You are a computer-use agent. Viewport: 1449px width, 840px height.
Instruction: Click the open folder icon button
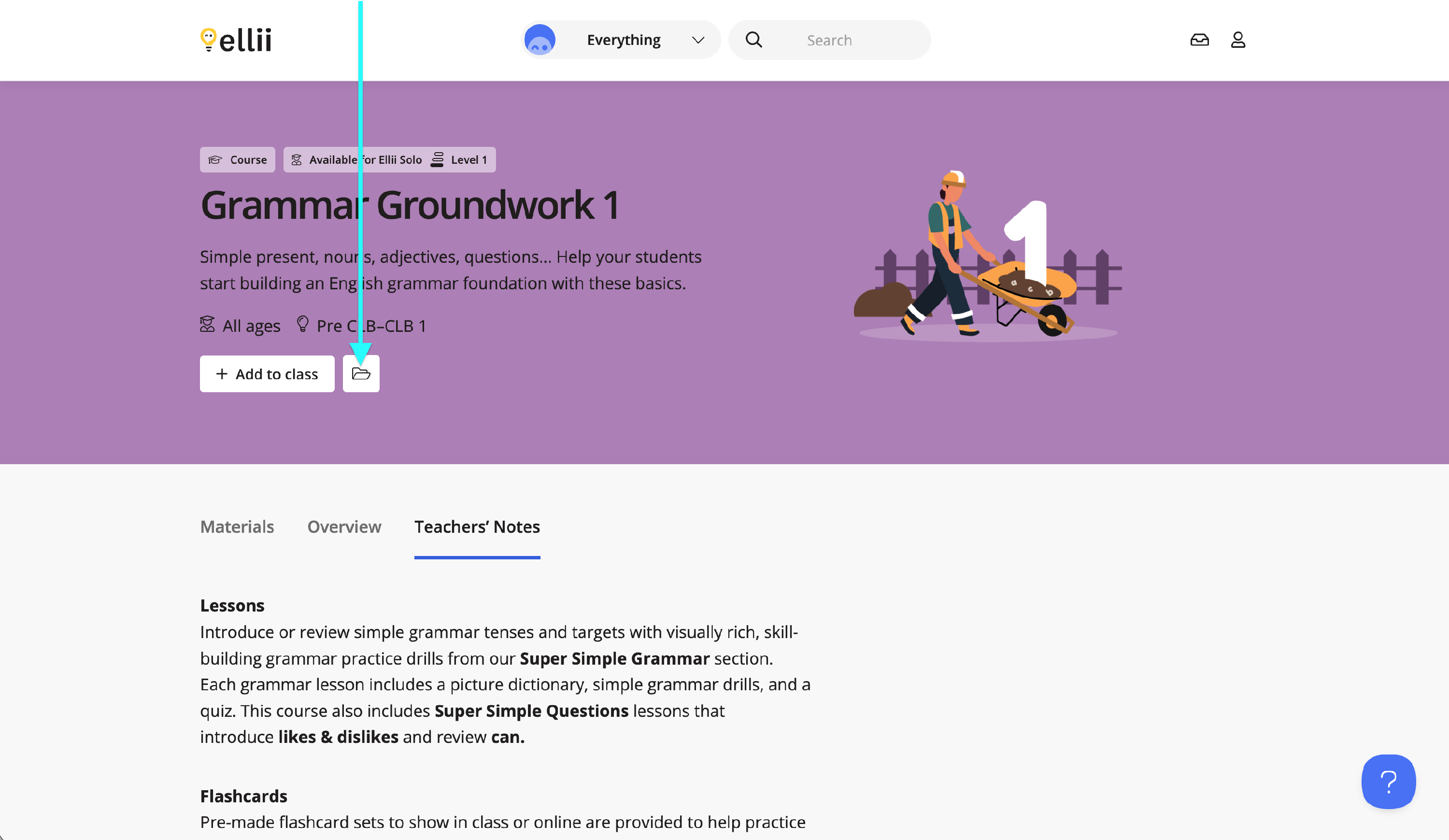coord(361,374)
